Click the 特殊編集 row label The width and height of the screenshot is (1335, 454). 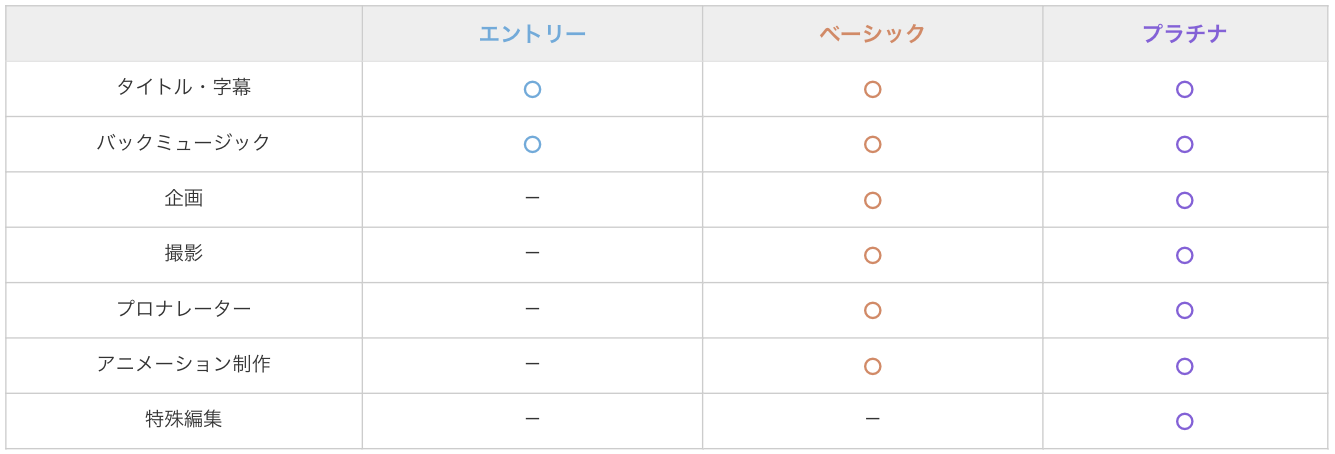tap(184, 420)
